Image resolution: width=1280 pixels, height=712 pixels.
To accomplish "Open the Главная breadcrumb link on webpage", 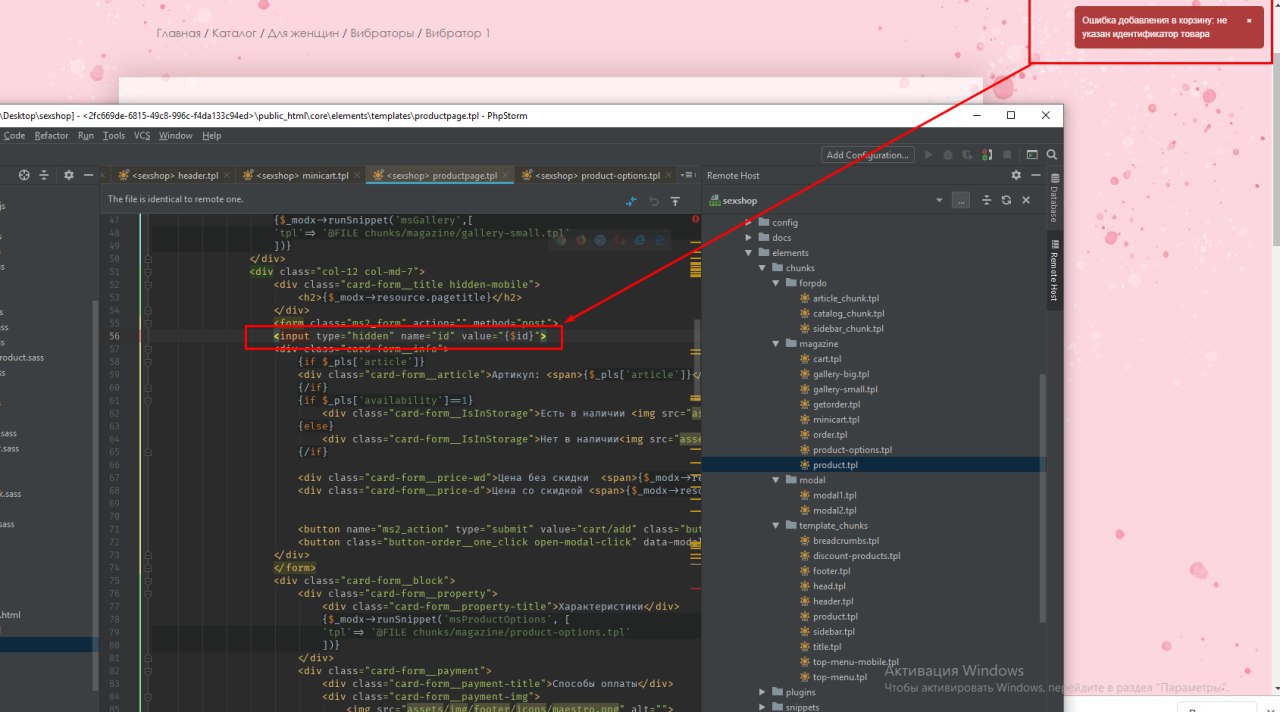I will click(x=178, y=33).
